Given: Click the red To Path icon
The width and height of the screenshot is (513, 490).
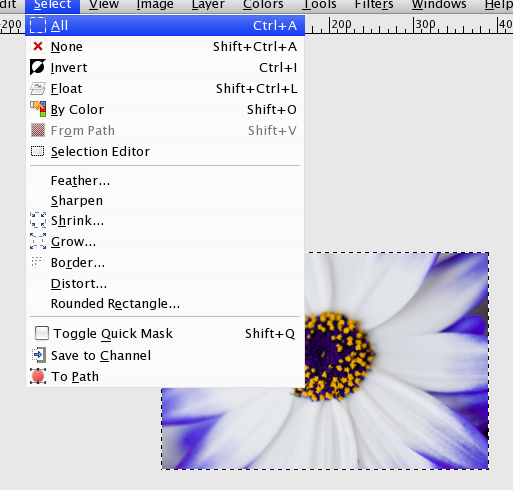Looking at the screenshot, I should 38,376.
